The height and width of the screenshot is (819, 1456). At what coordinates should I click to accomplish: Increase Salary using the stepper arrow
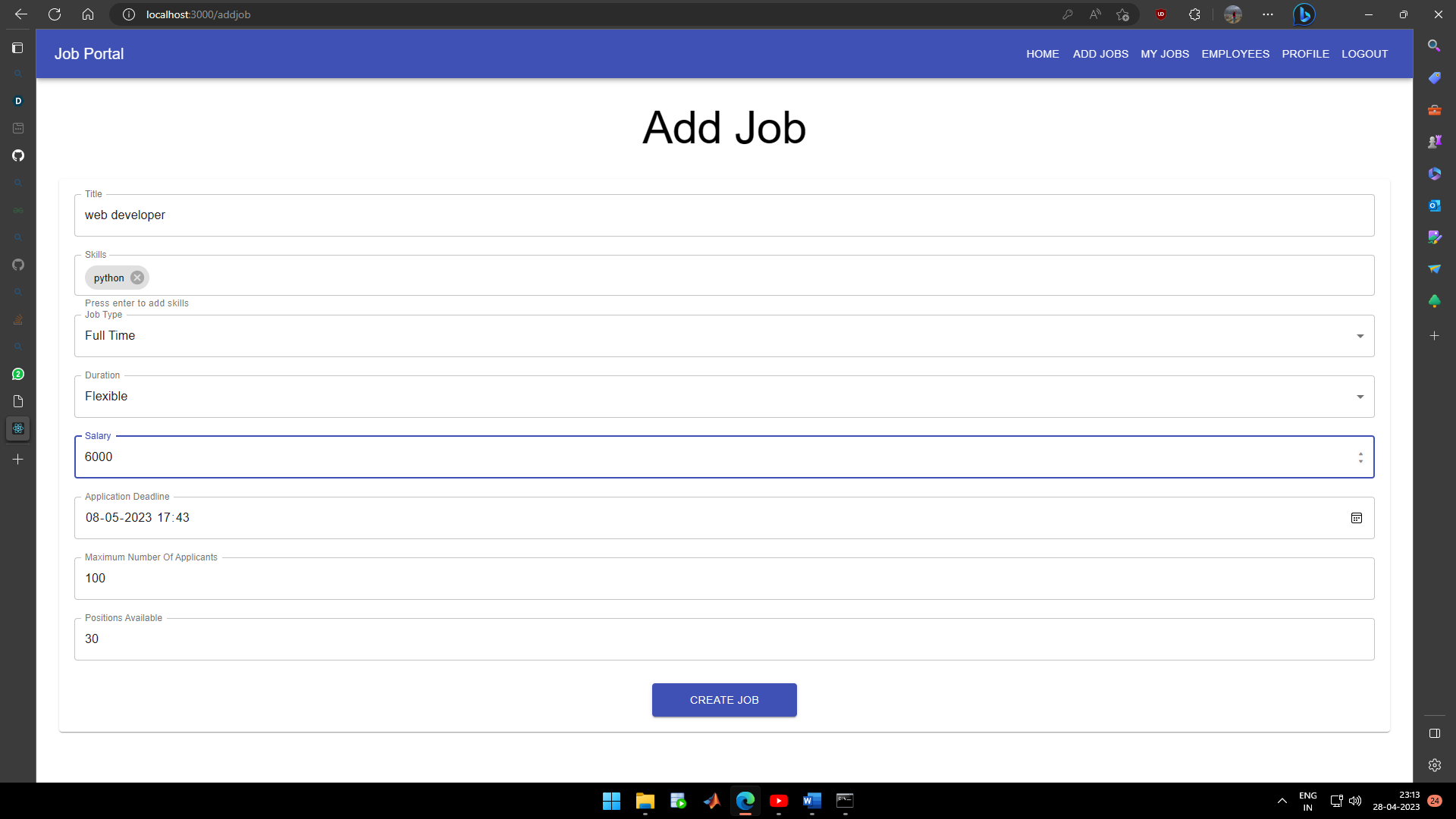click(x=1361, y=452)
